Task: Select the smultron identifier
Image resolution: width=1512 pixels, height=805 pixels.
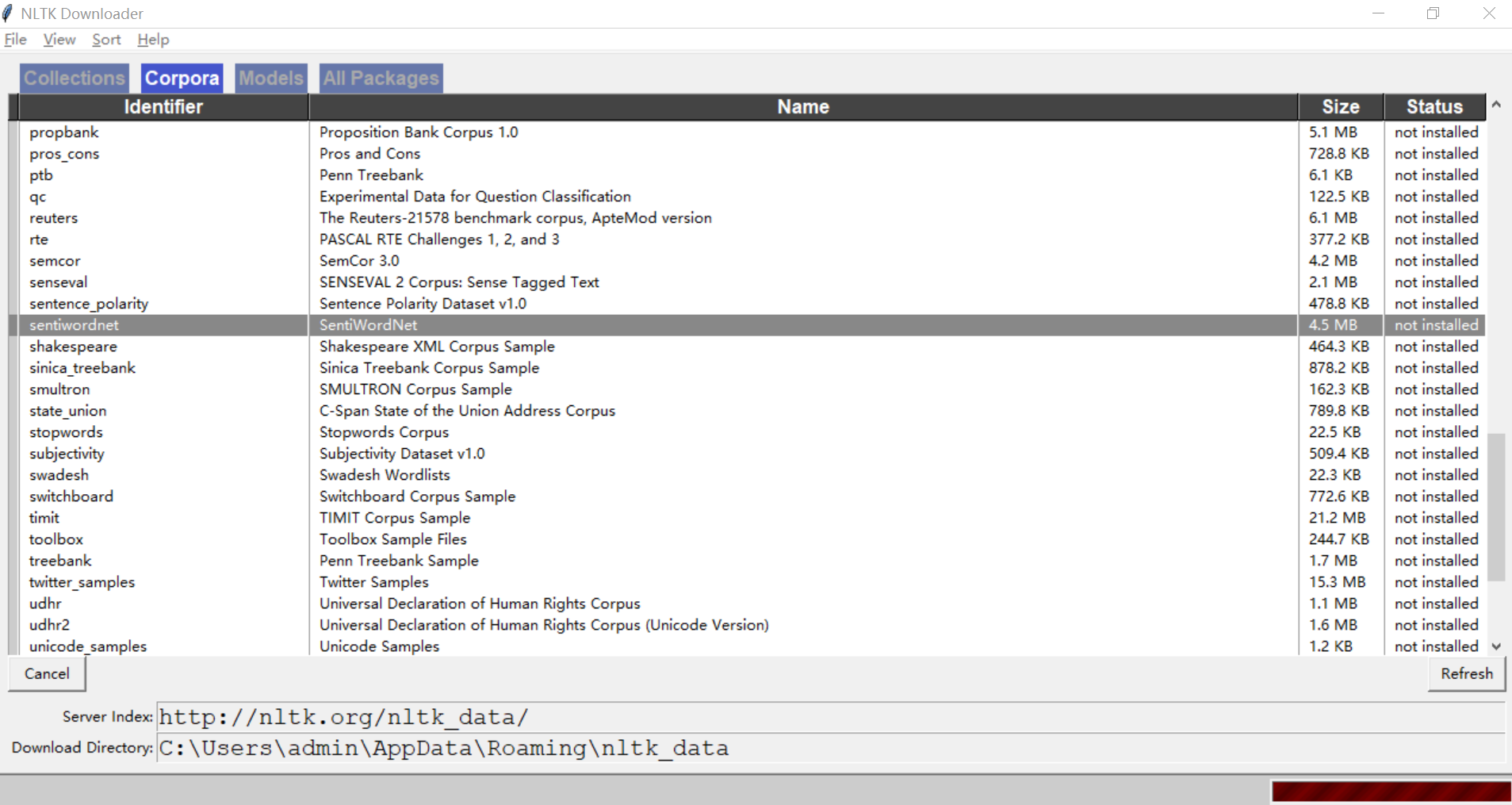Action: pyautogui.click(x=59, y=389)
